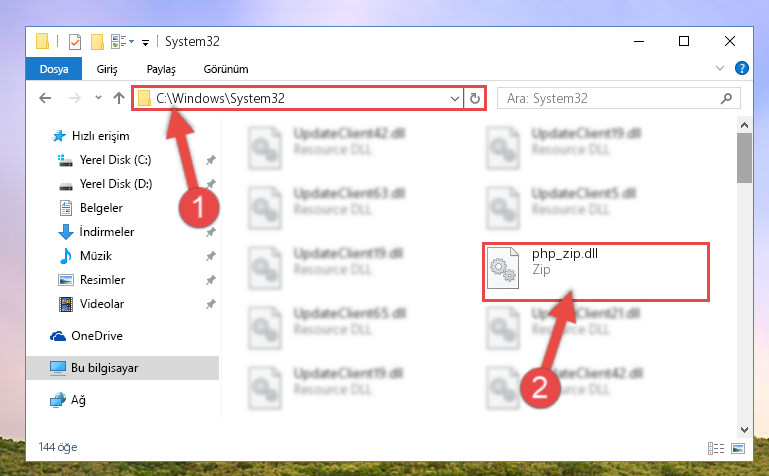Open the help question mark icon
769x476 pixels.
coord(742,68)
